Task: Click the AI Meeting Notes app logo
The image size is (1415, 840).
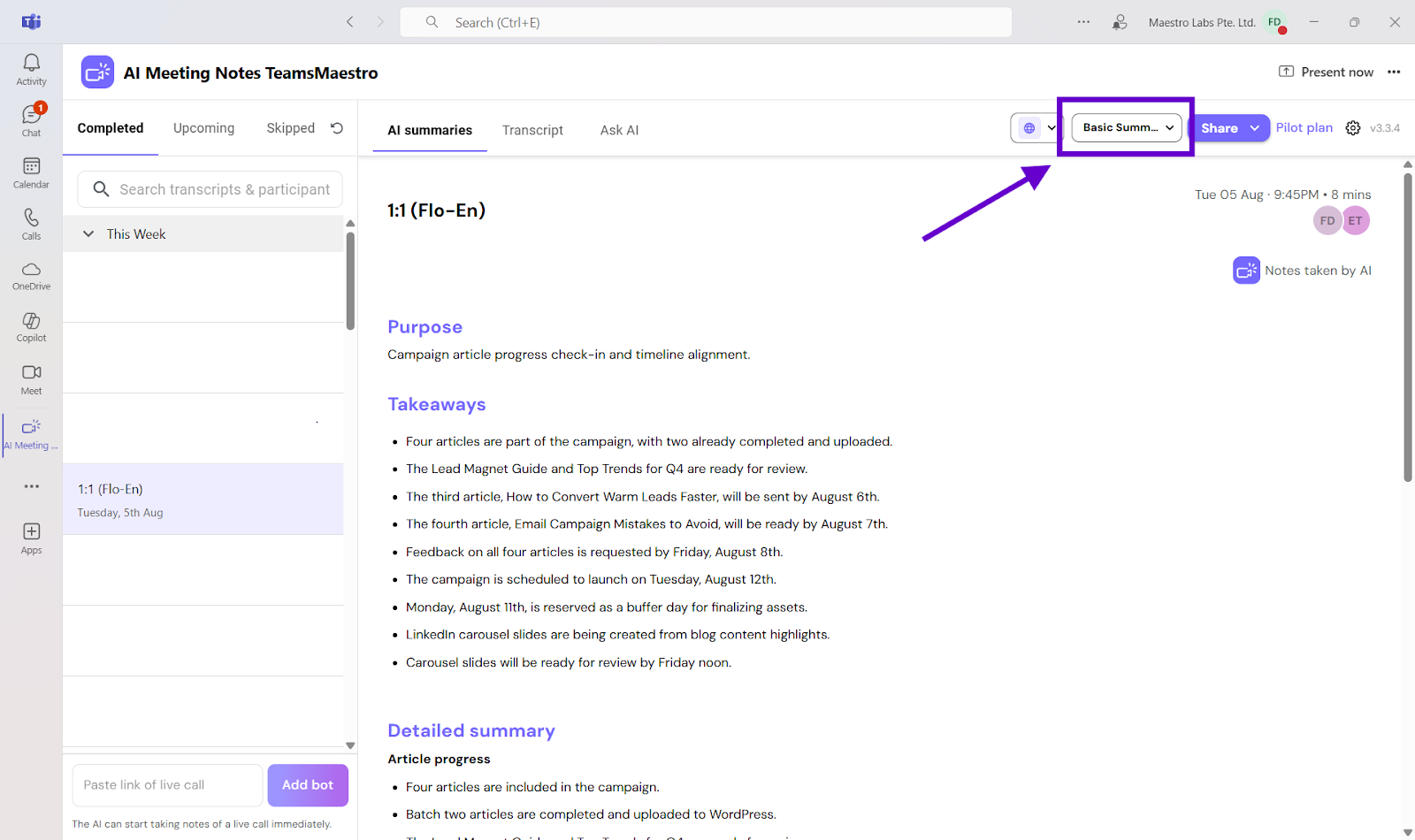Action: click(x=97, y=73)
